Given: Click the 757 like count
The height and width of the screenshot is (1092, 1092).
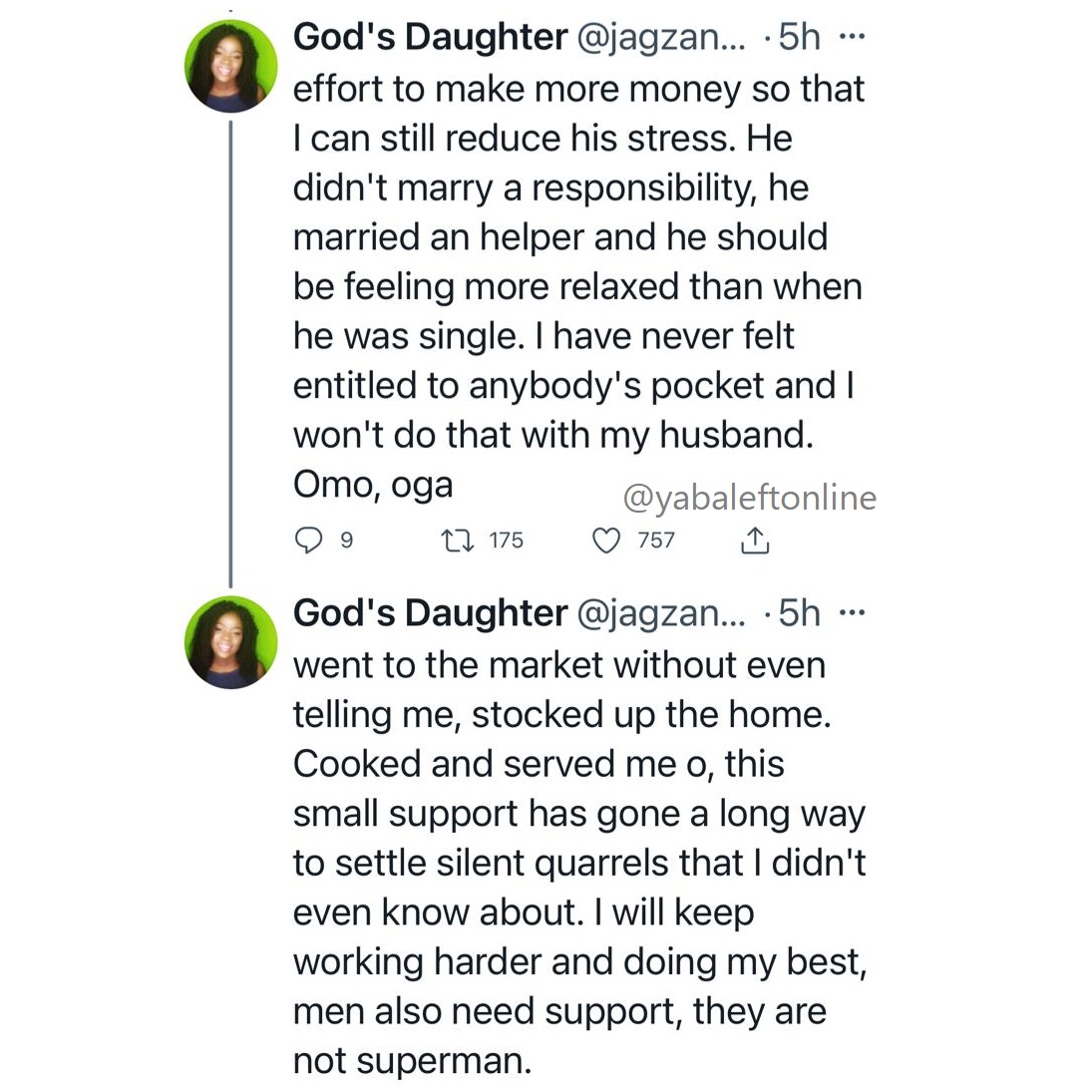Looking at the screenshot, I should pos(656,541).
